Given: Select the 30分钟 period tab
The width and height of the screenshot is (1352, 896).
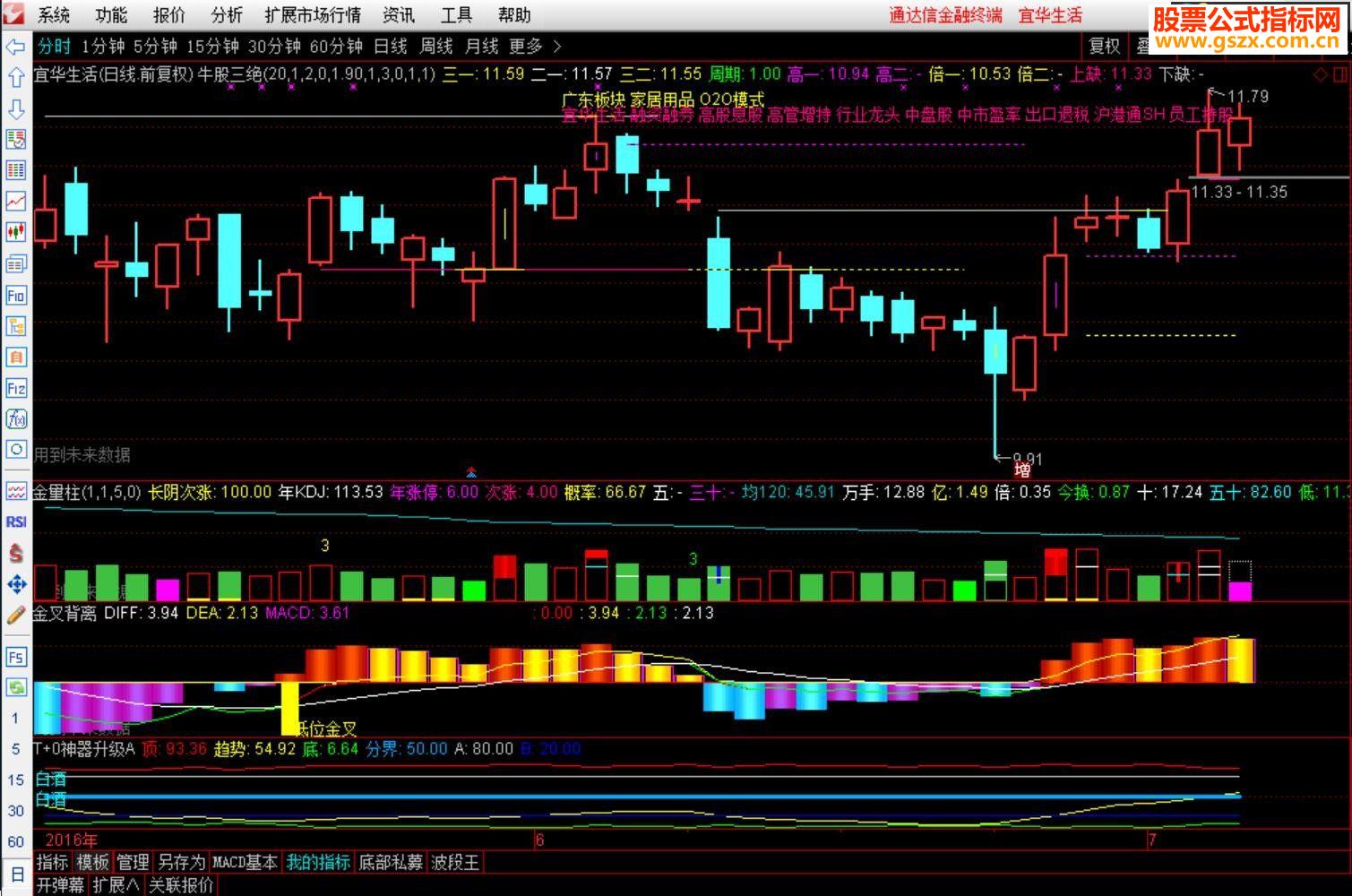Looking at the screenshot, I should [274, 47].
